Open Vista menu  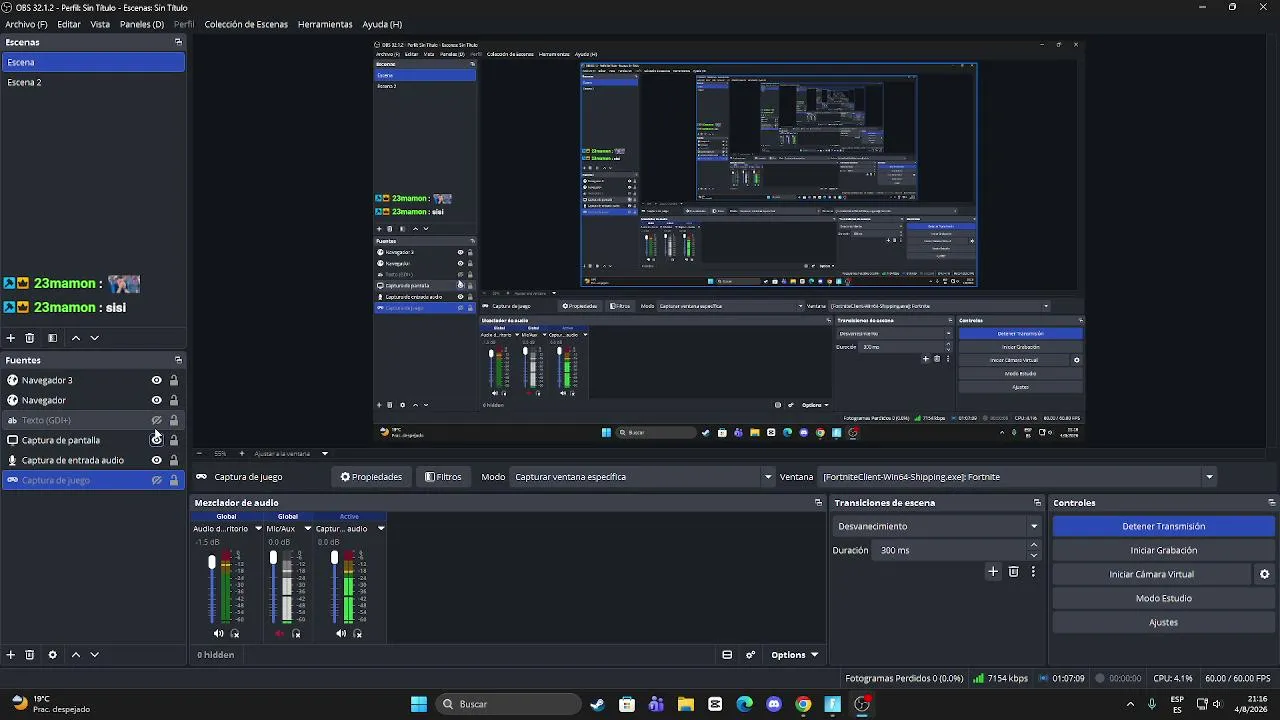click(100, 24)
